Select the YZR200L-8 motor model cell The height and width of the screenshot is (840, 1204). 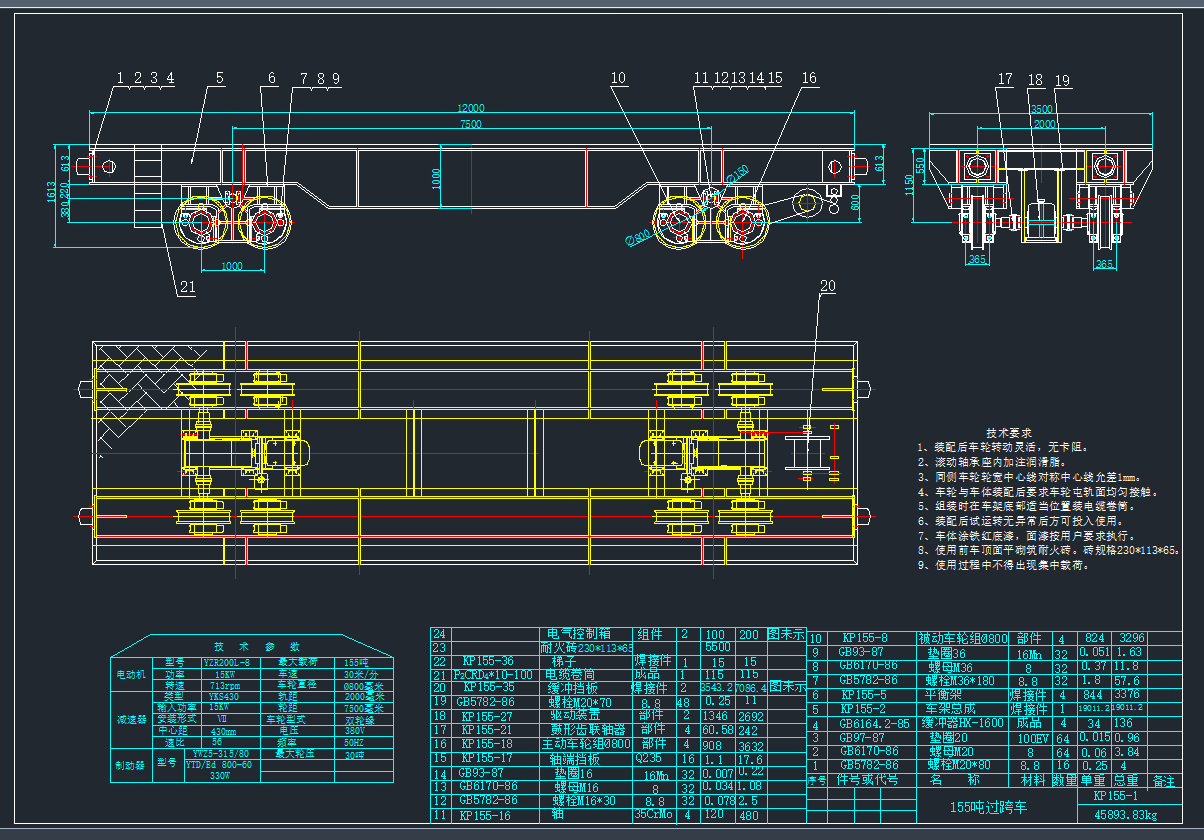pos(226,662)
